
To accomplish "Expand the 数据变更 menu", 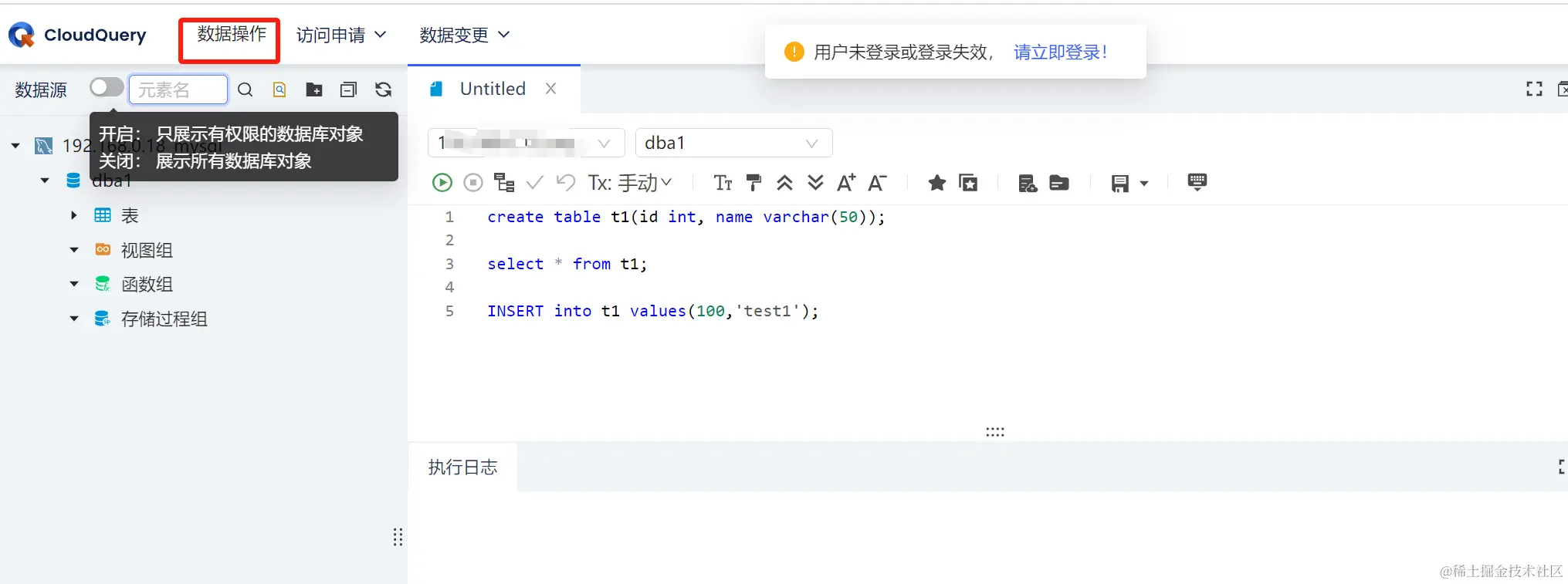I will pos(465,35).
